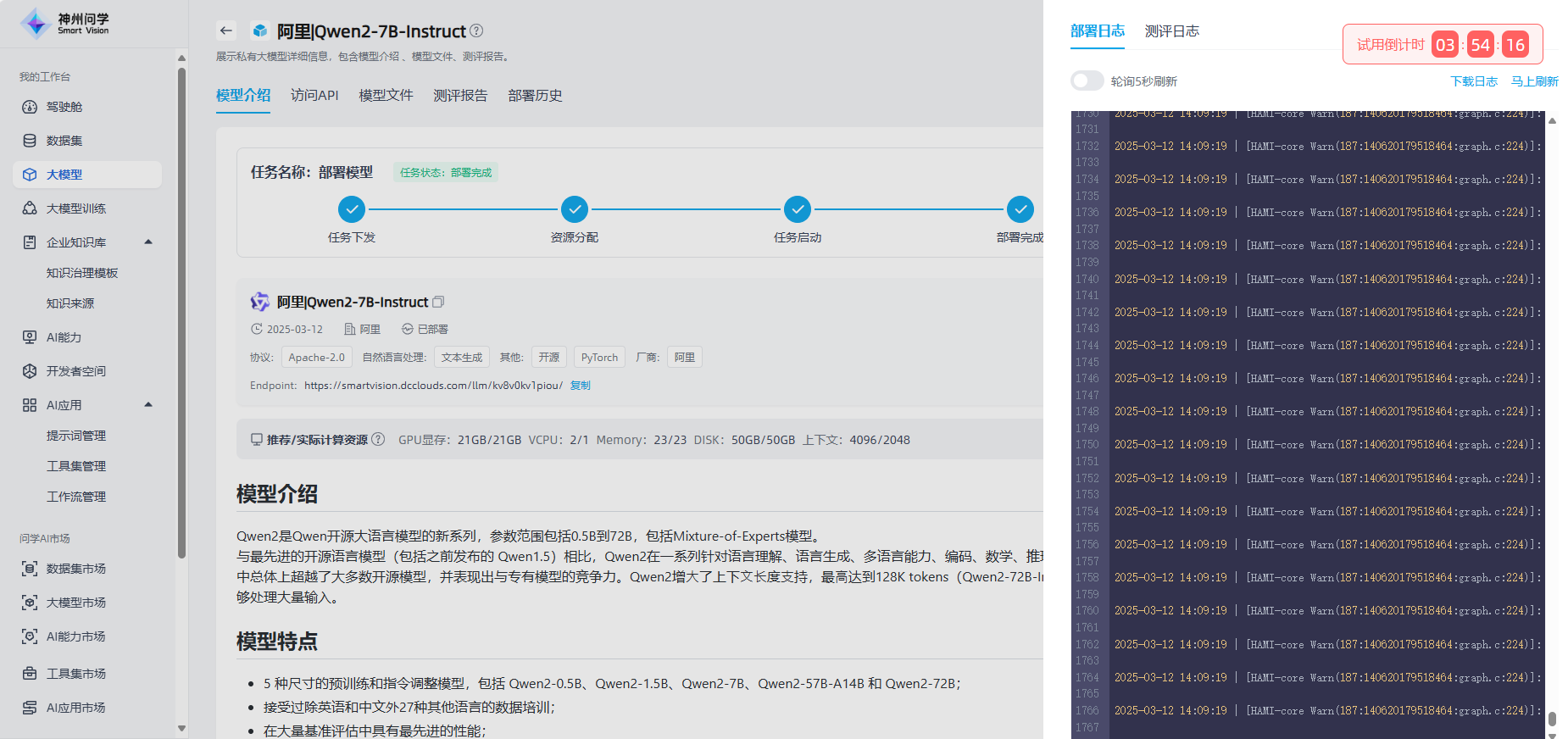Open 驾驶舱 dashboard in sidebar
Screen dimensions: 1568x739
pyautogui.click(x=64, y=107)
